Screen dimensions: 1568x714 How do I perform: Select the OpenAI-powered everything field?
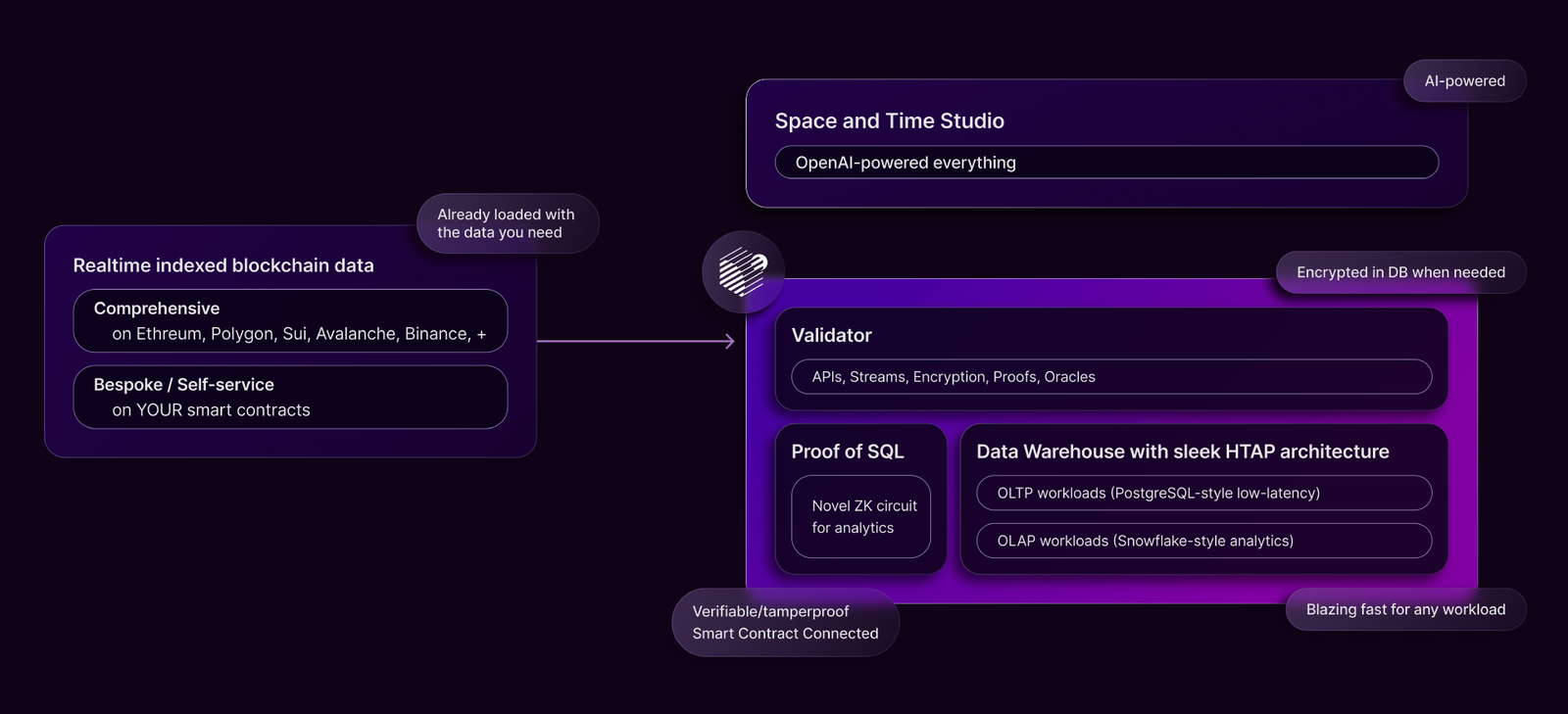click(x=1105, y=163)
